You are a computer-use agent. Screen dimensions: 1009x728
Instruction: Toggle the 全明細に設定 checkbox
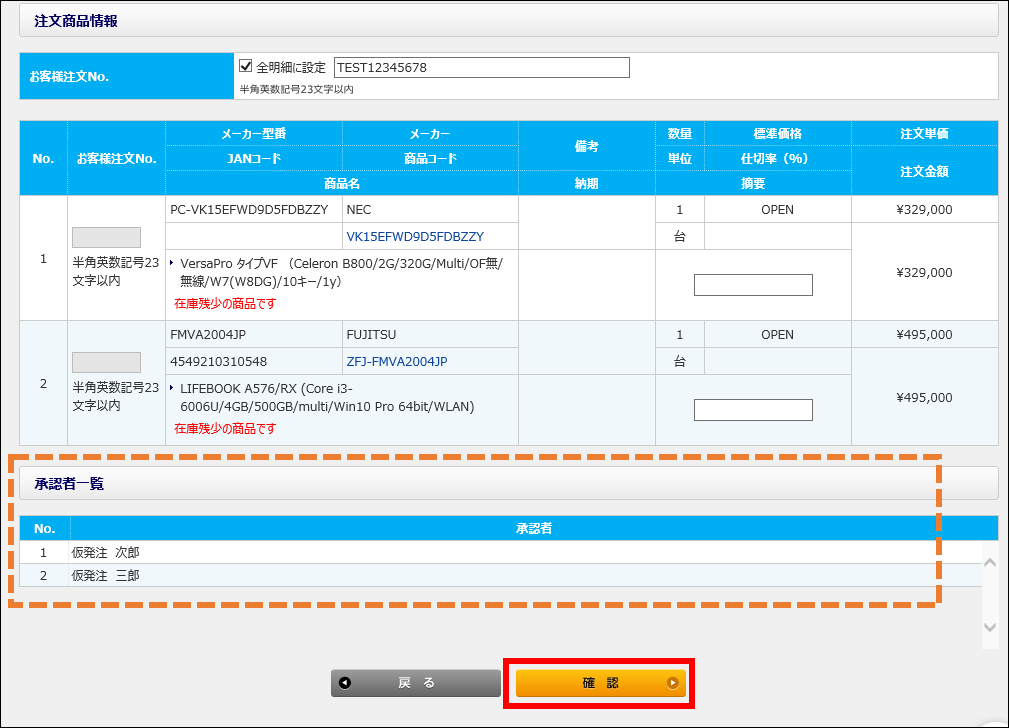click(246, 67)
